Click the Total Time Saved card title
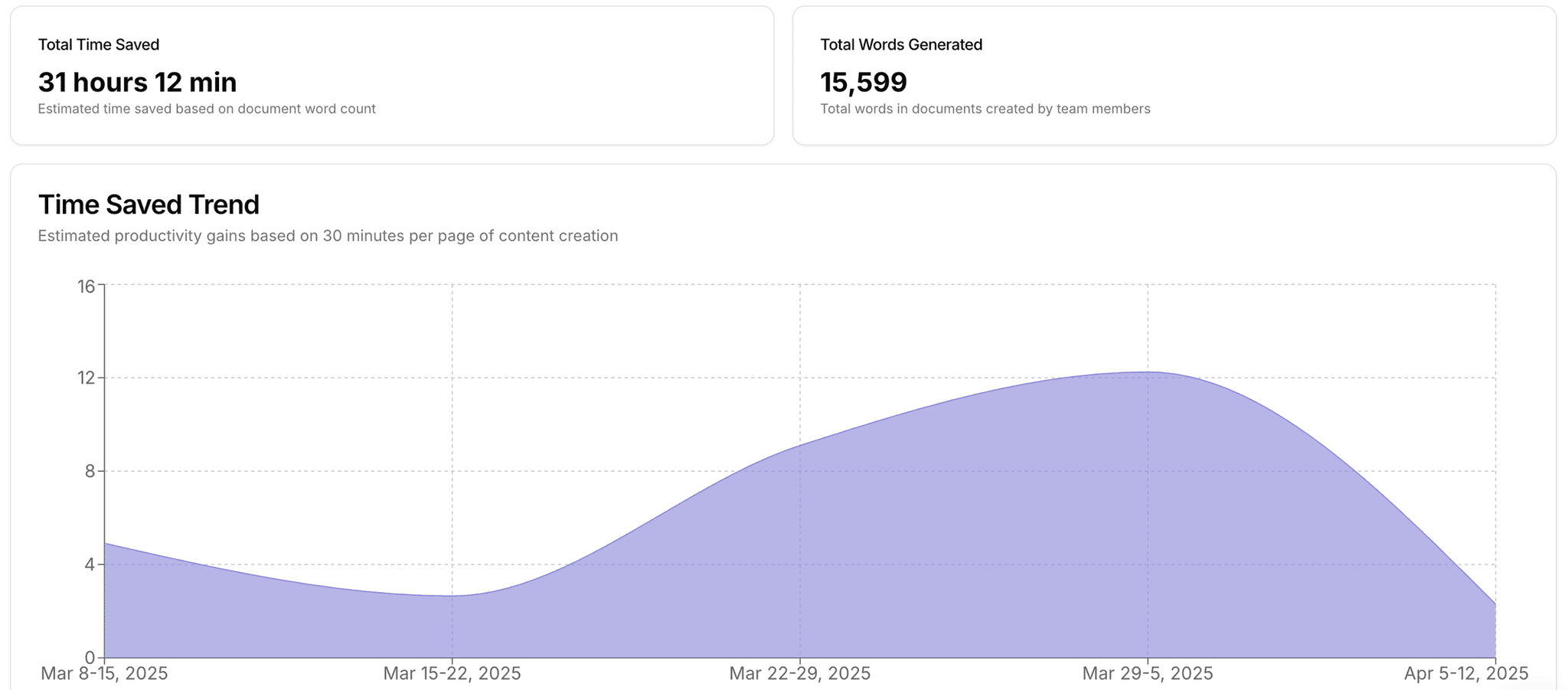The width and height of the screenshot is (1568, 690). pyautogui.click(x=99, y=44)
